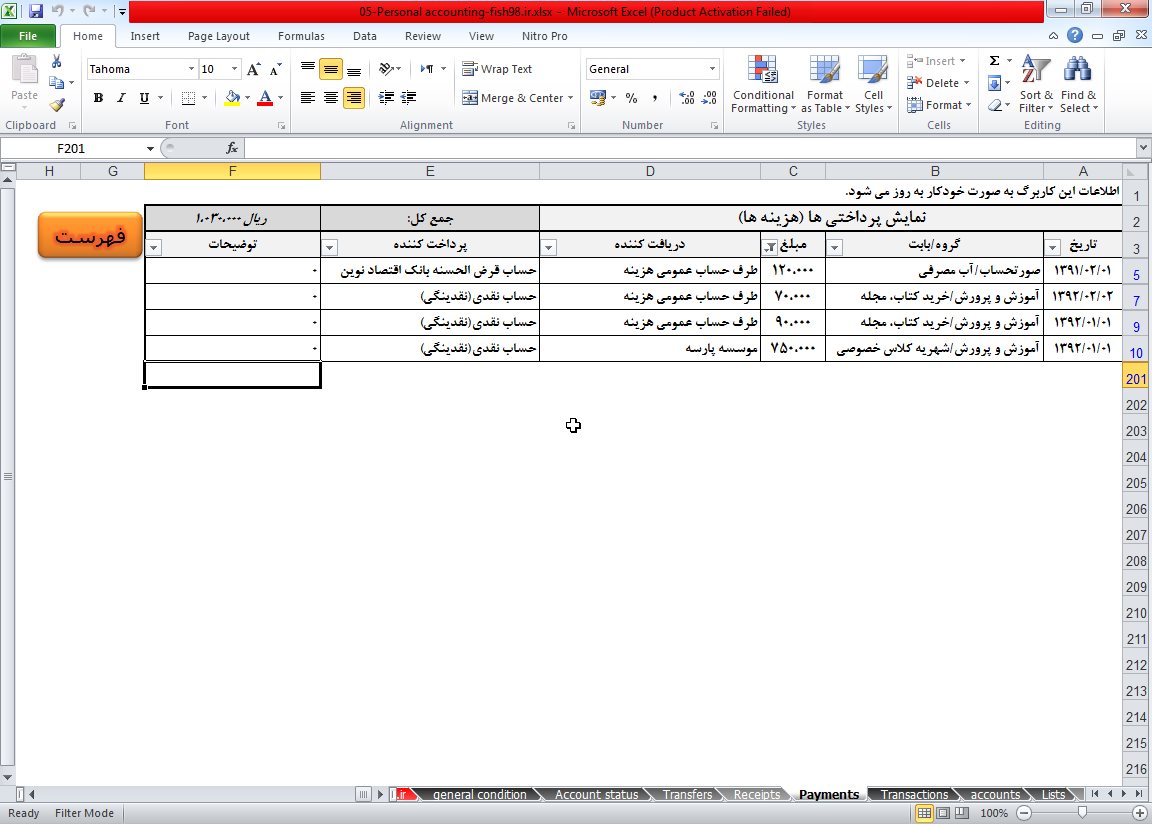Open the Transactions sheet tab
This screenshot has width=1152, height=824.
914,794
